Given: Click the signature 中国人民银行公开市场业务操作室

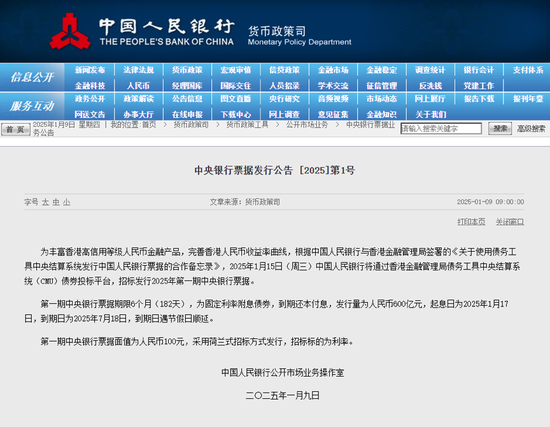Looking at the screenshot, I should 283,373.
